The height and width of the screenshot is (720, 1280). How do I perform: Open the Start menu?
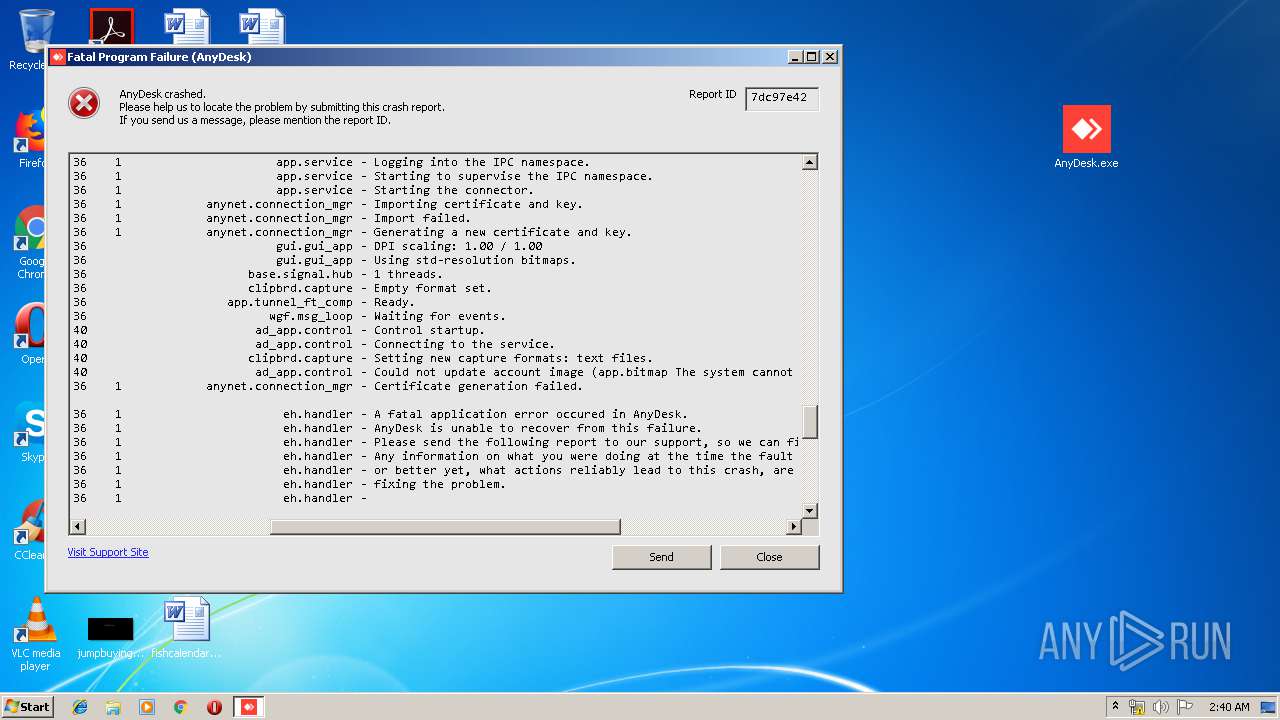click(28, 707)
